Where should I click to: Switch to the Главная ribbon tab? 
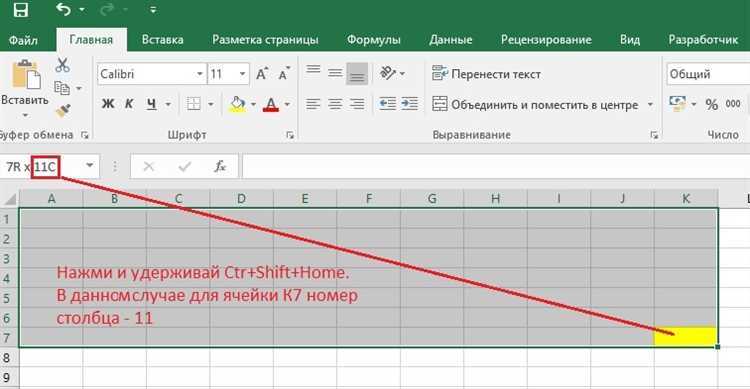coord(91,40)
